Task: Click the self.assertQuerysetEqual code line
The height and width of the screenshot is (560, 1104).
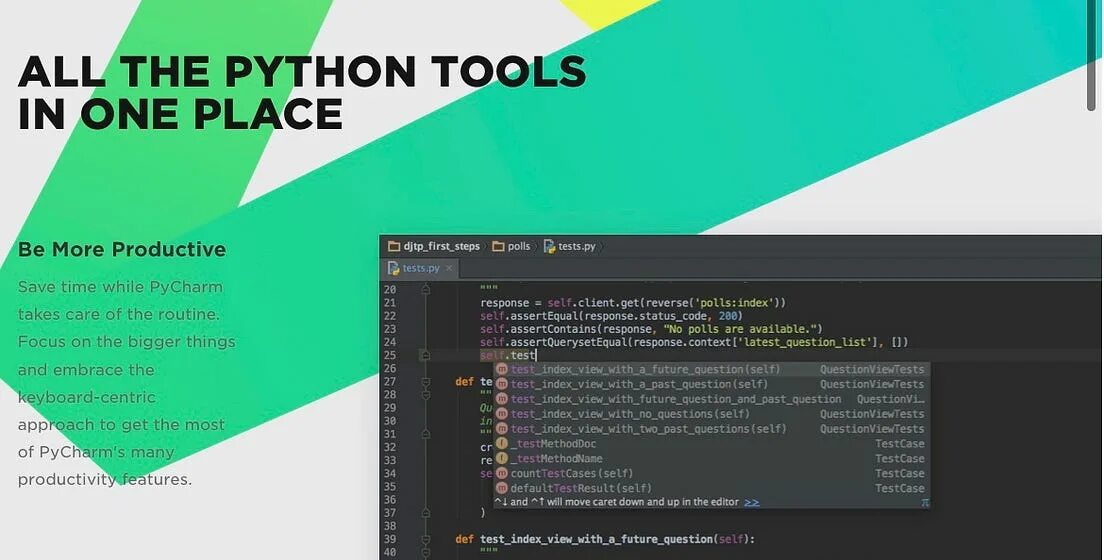Action: pyautogui.click(x=694, y=342)
